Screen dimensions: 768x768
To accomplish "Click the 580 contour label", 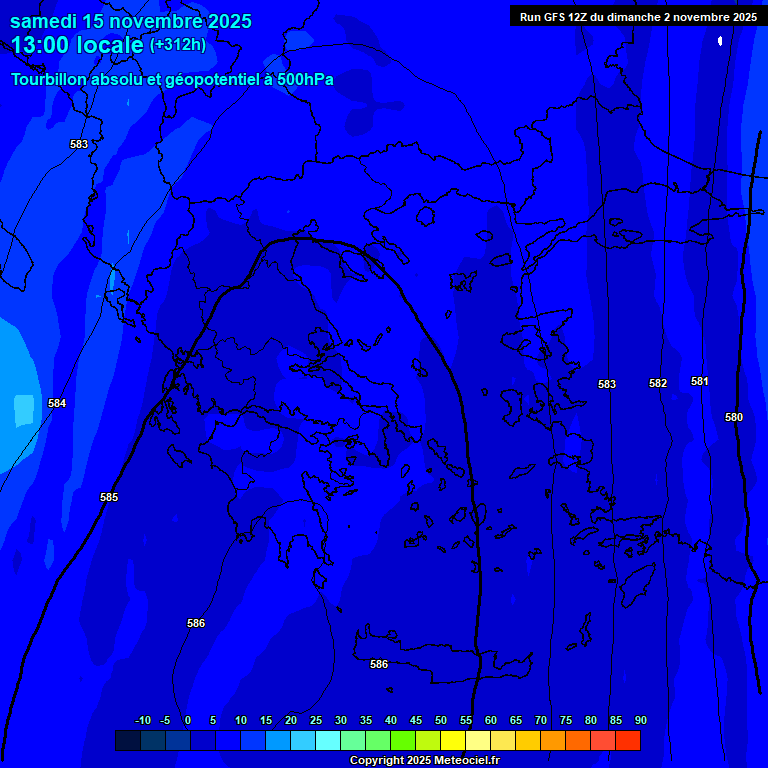I will point(734,417).
